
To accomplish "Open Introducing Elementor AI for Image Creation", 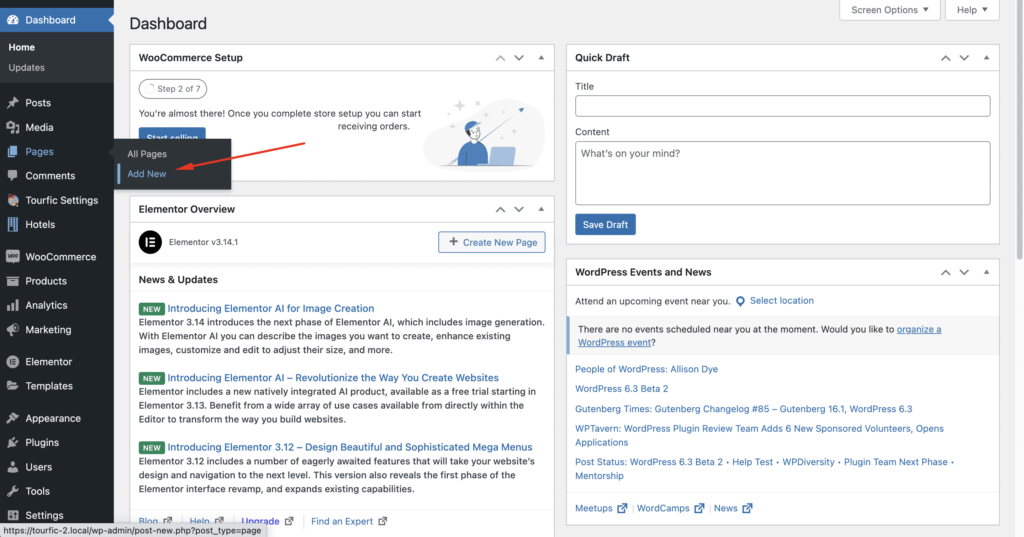I will tap(271, 308).
